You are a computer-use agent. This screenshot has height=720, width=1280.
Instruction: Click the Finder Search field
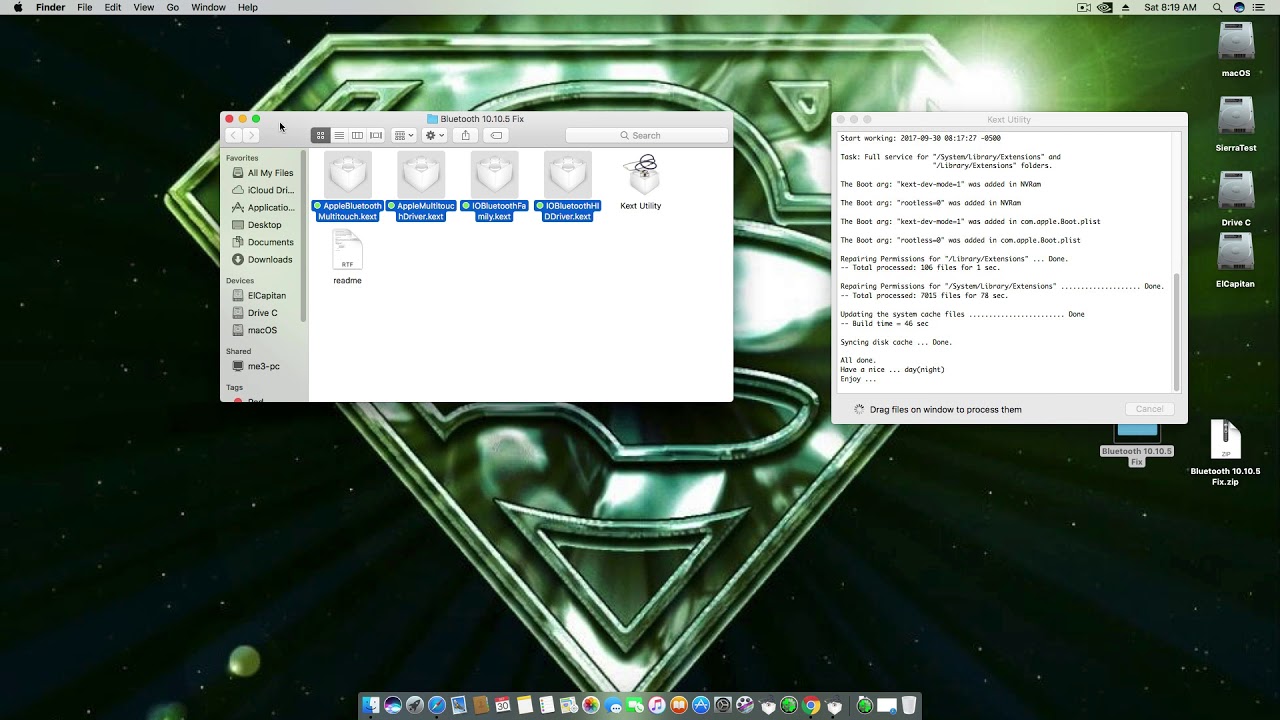coord(646,135)
